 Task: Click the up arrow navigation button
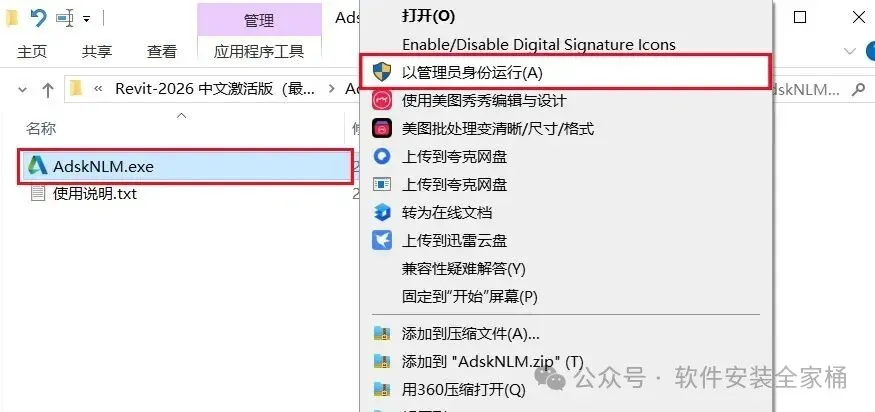[48, 89]
